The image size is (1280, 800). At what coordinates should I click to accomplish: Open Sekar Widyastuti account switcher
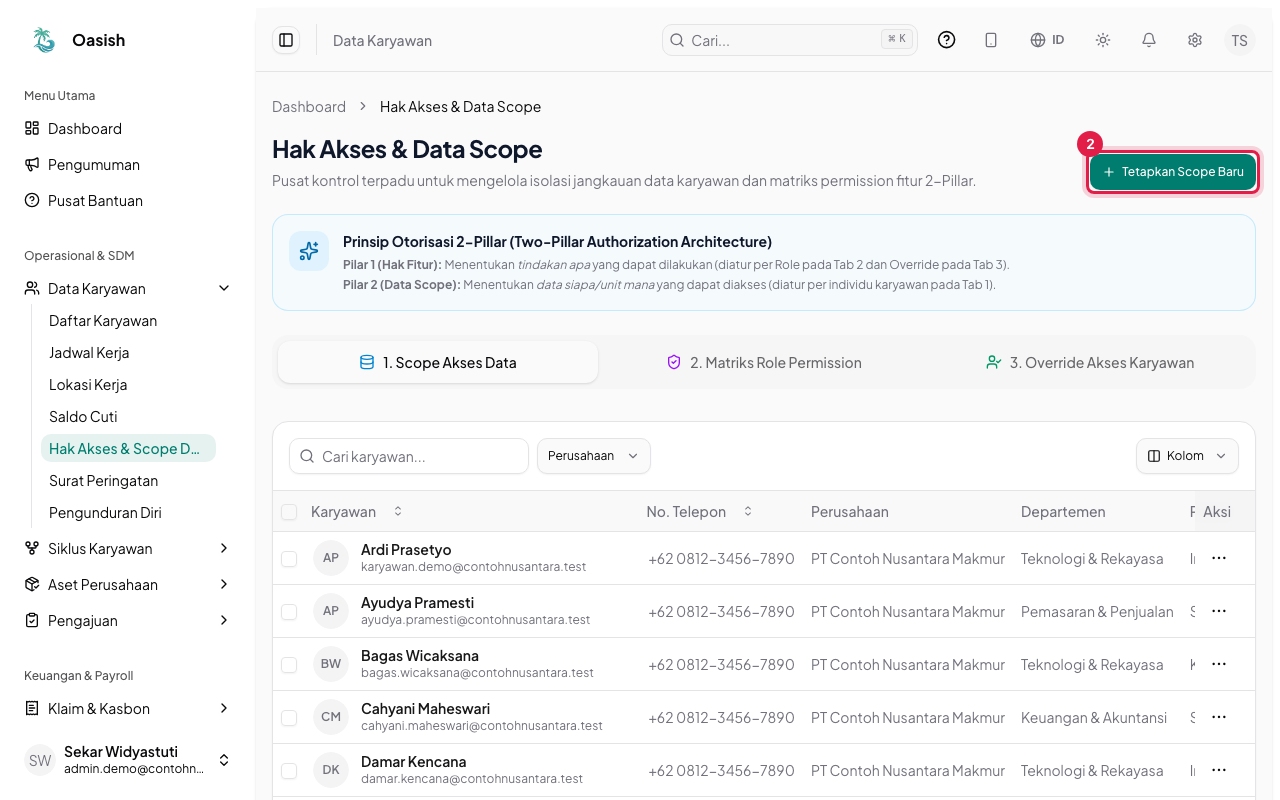pyautogui.click(x=128, y=760)
